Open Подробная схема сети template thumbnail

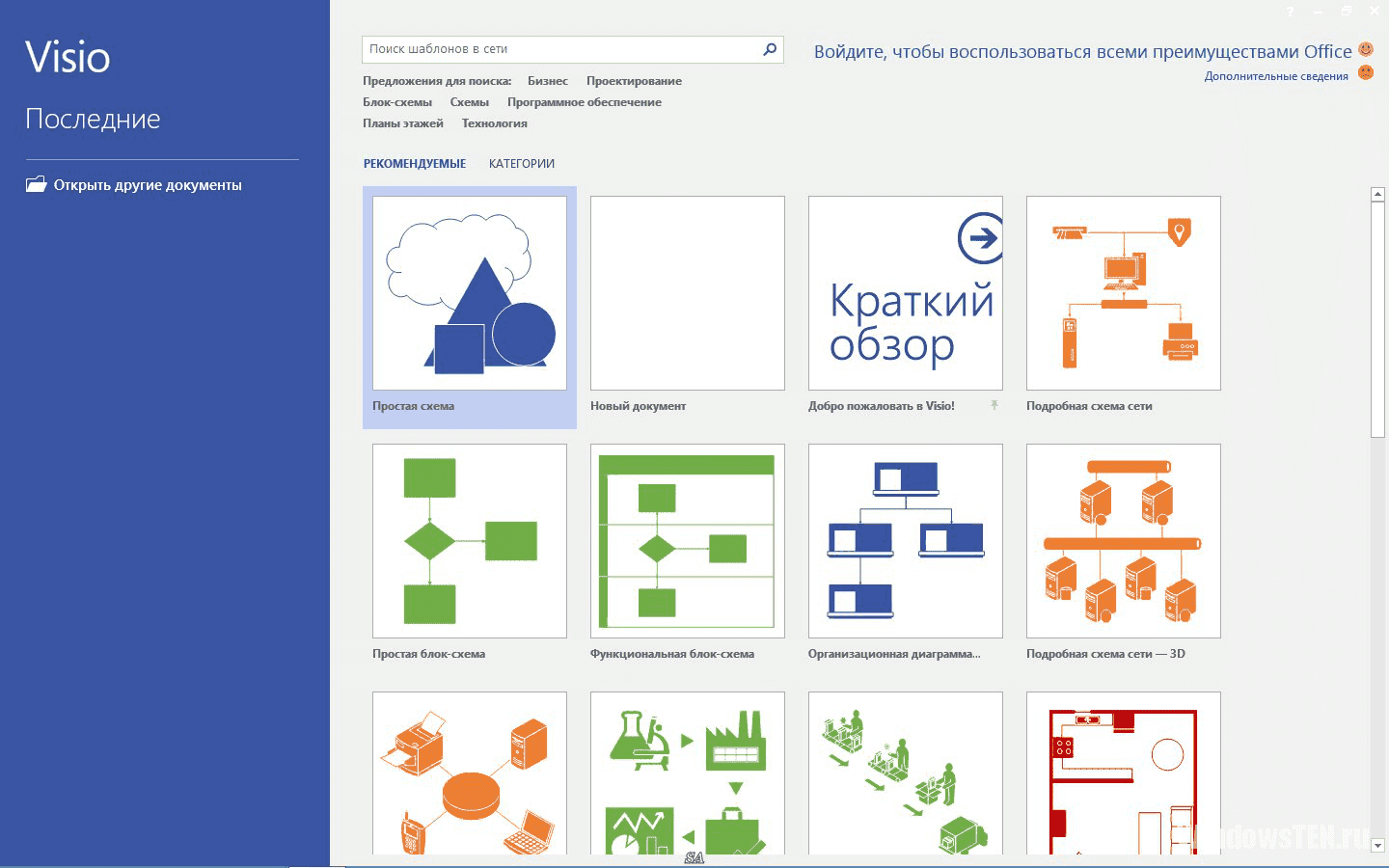pyautogui.click(x=1124, y=293)
